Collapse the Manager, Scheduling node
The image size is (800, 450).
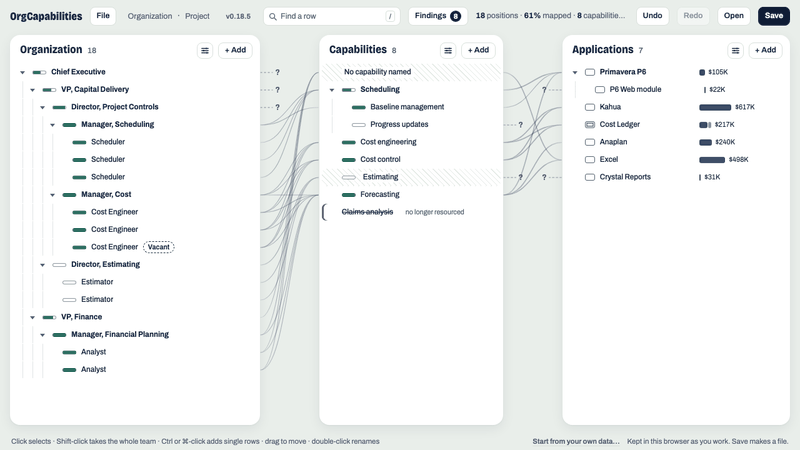pos(53,125)
